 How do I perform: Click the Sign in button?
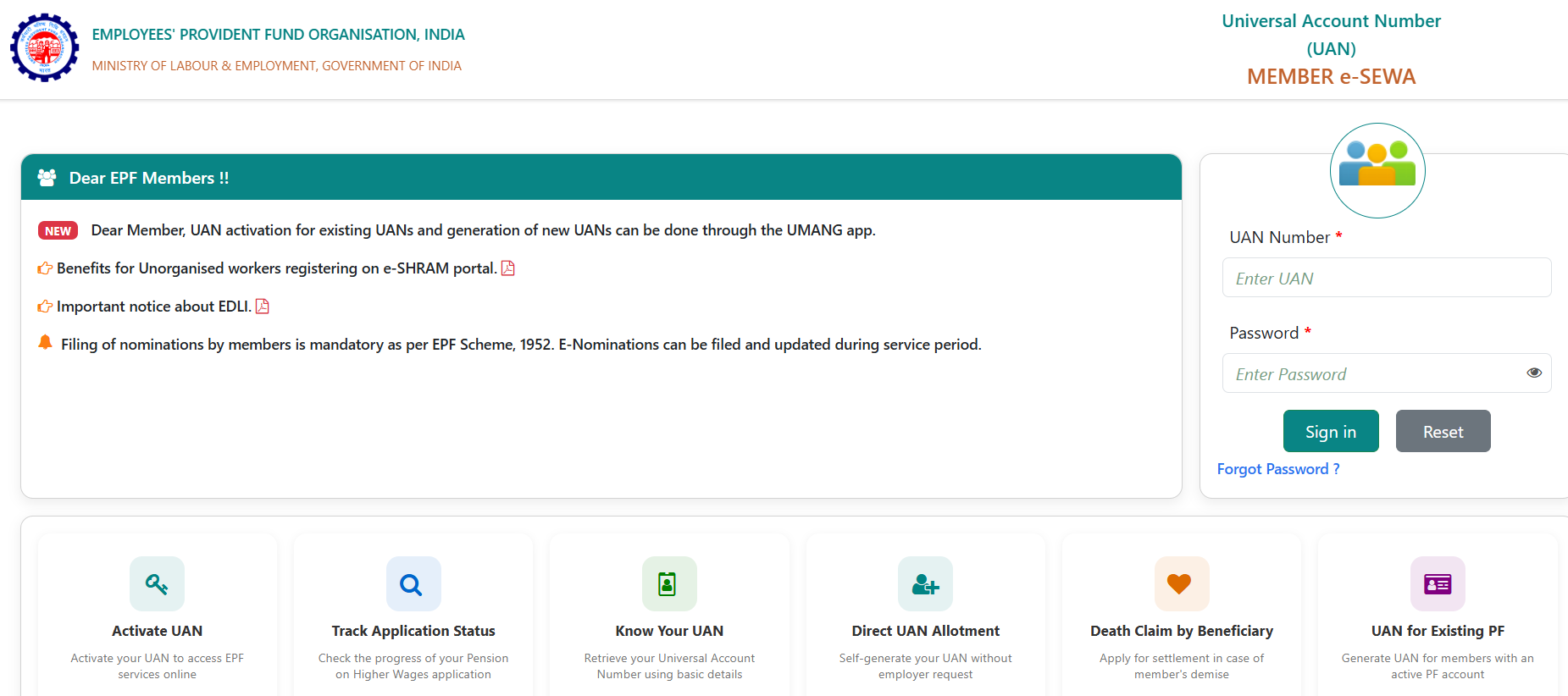coord(1330,432)
